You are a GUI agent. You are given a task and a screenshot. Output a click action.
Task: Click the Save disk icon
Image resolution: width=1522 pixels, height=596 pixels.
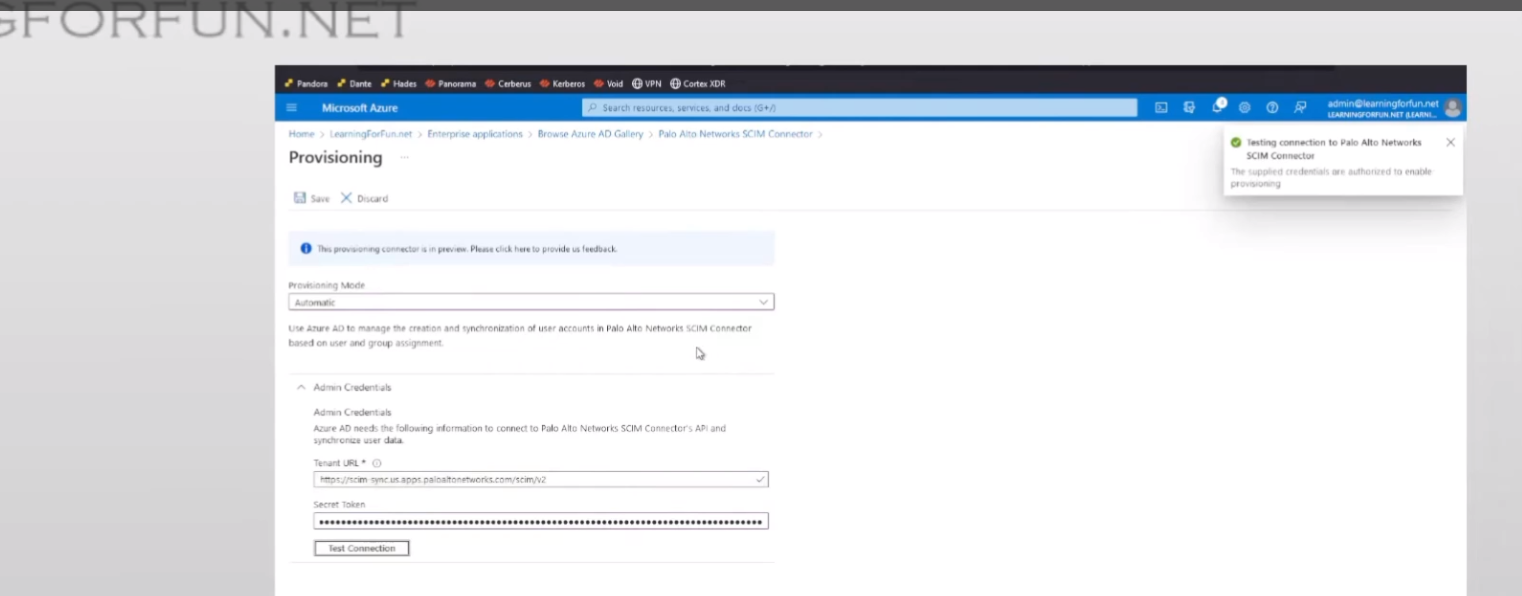pyautogui.click(x=299, y=198)
